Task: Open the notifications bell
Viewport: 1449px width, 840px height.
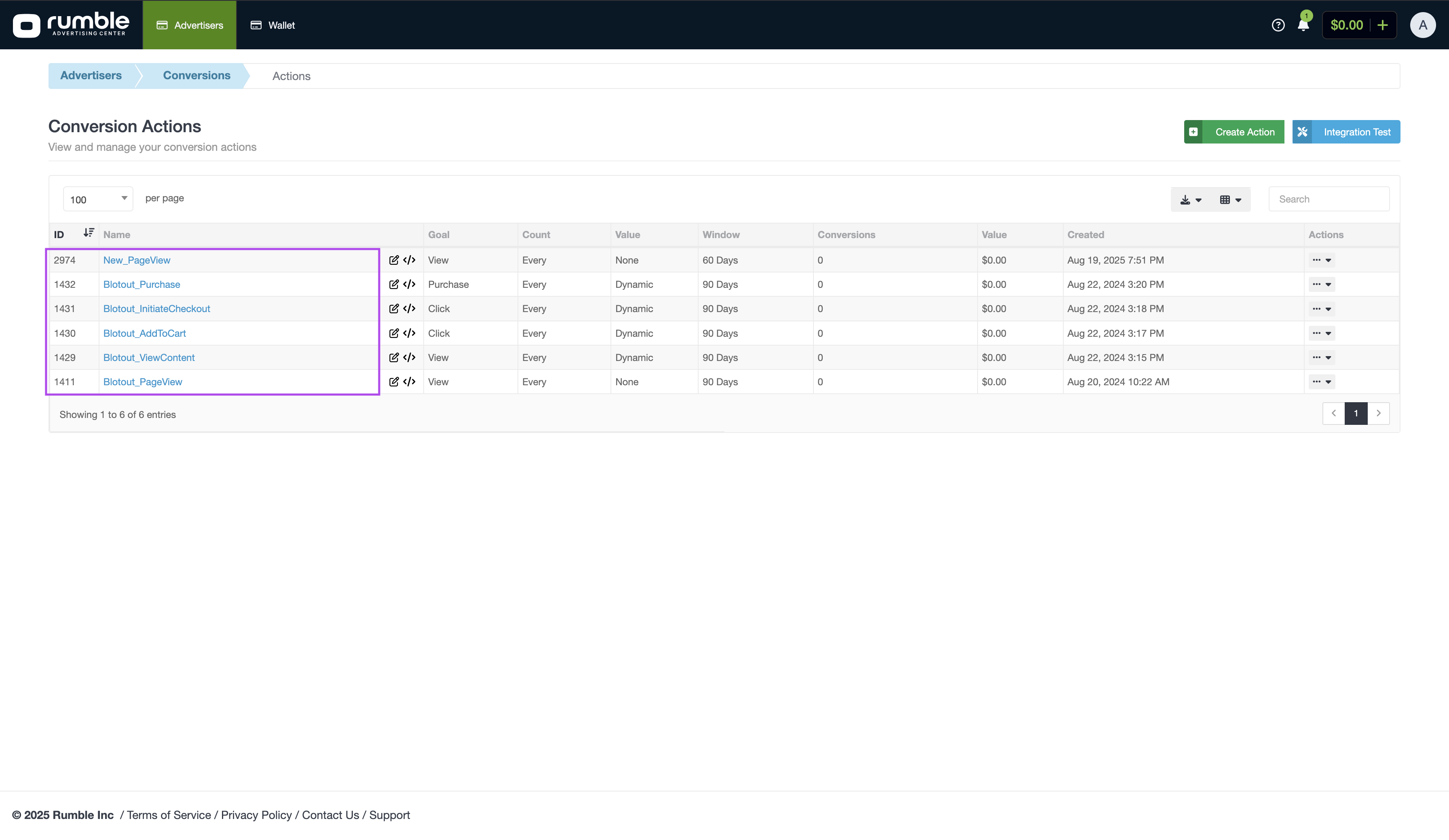Action: tap(1303, 25)
